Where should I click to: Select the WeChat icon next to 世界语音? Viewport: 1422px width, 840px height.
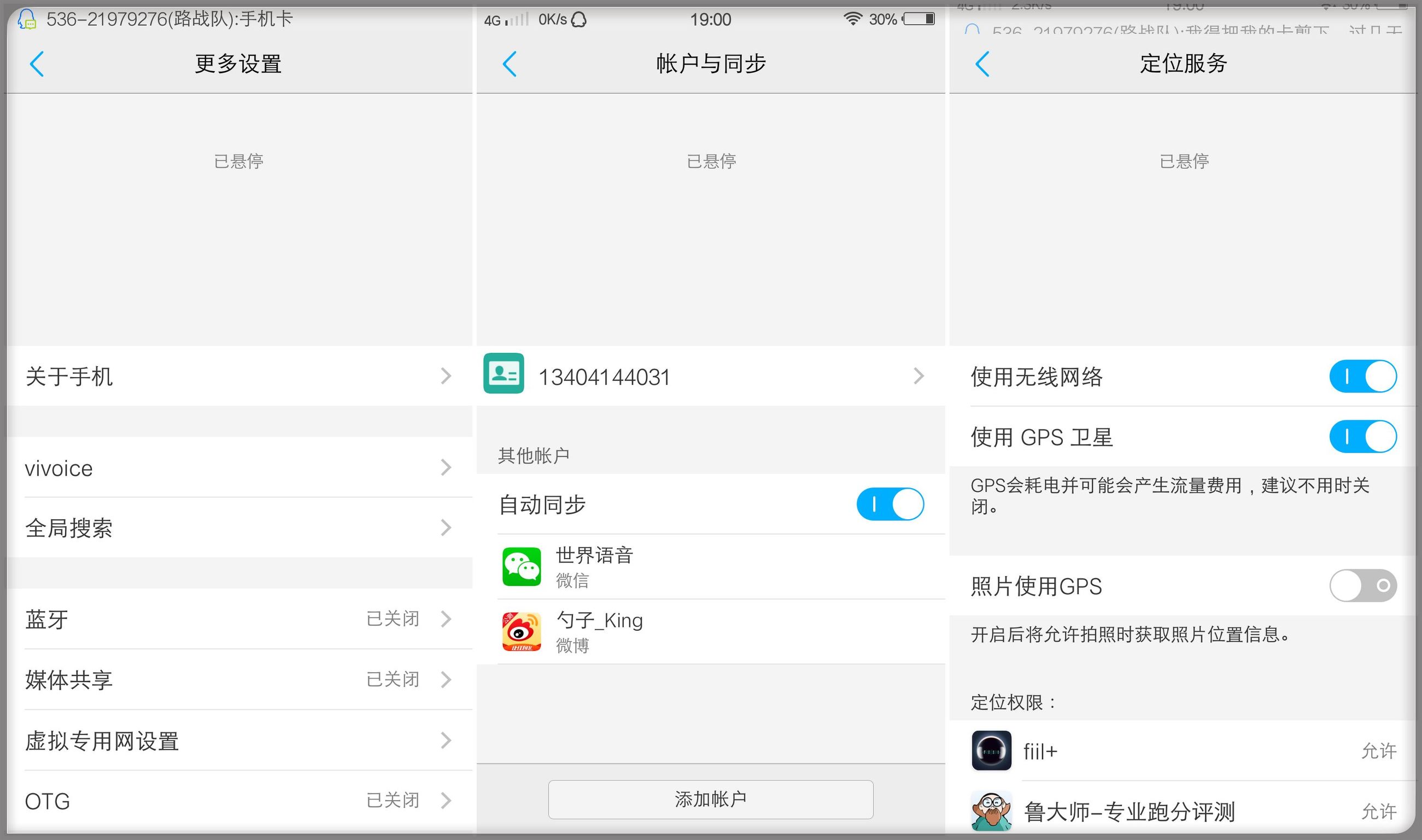pos(522,566)
